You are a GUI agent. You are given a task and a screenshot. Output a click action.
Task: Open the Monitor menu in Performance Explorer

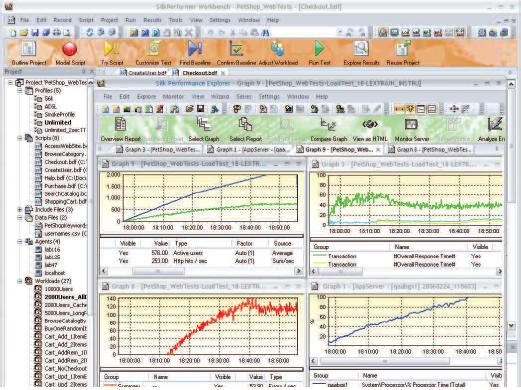click(x=173, y=96)
